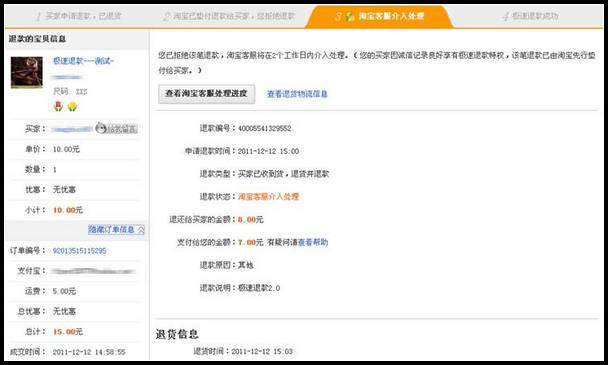This screenshot has height=365, width=608.
Task: Click the refund status 淘宝客服介入处理 text
Action: pyautogui.click(x=268, y=197)
